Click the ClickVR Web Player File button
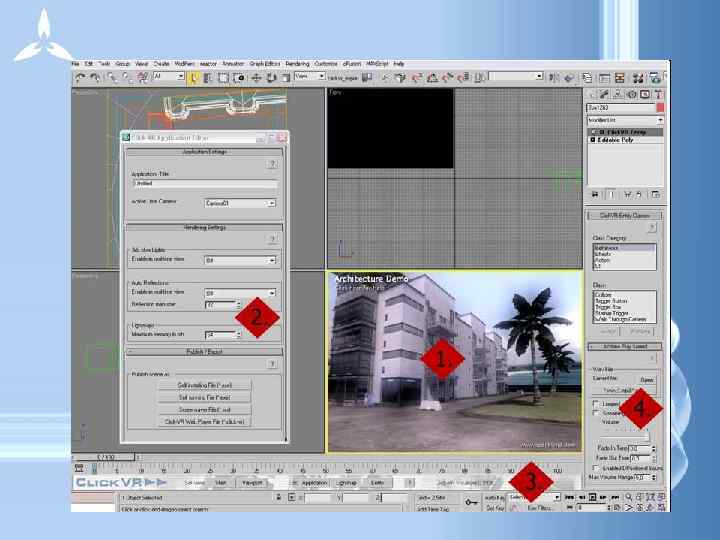Screen dimensions: 720x540 tap(204, 421)
